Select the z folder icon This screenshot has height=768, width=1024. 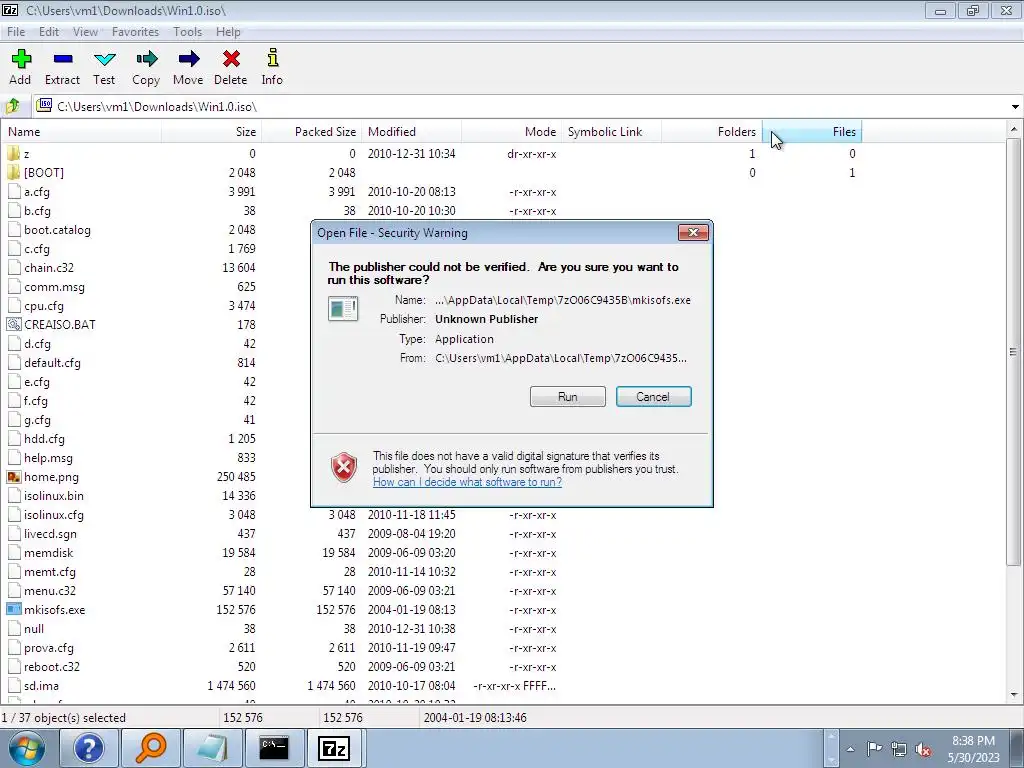pyautogui.click(x=14, y=153)
